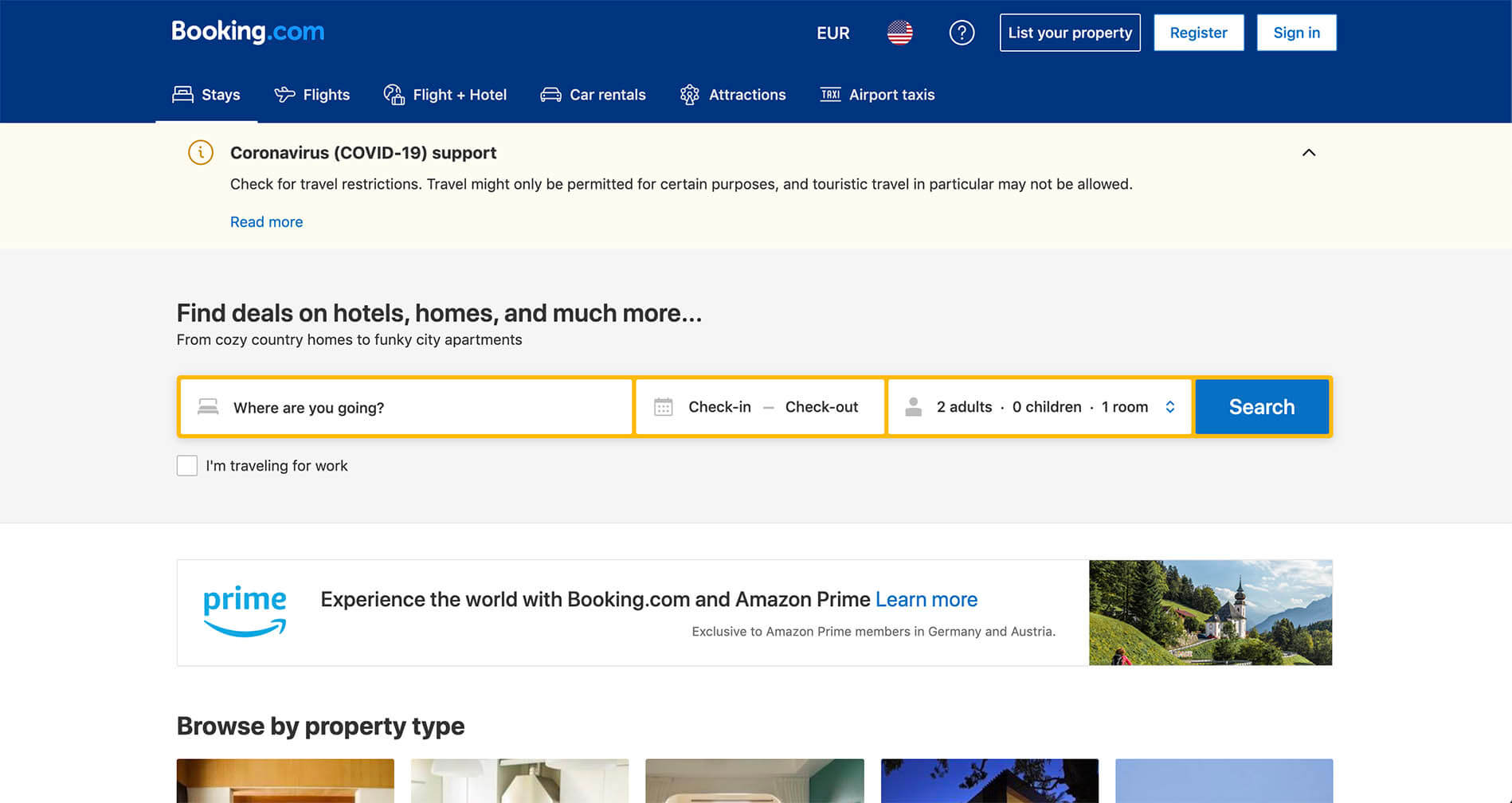
Task: Click the Sign in button
Action: click(1296, 33)
